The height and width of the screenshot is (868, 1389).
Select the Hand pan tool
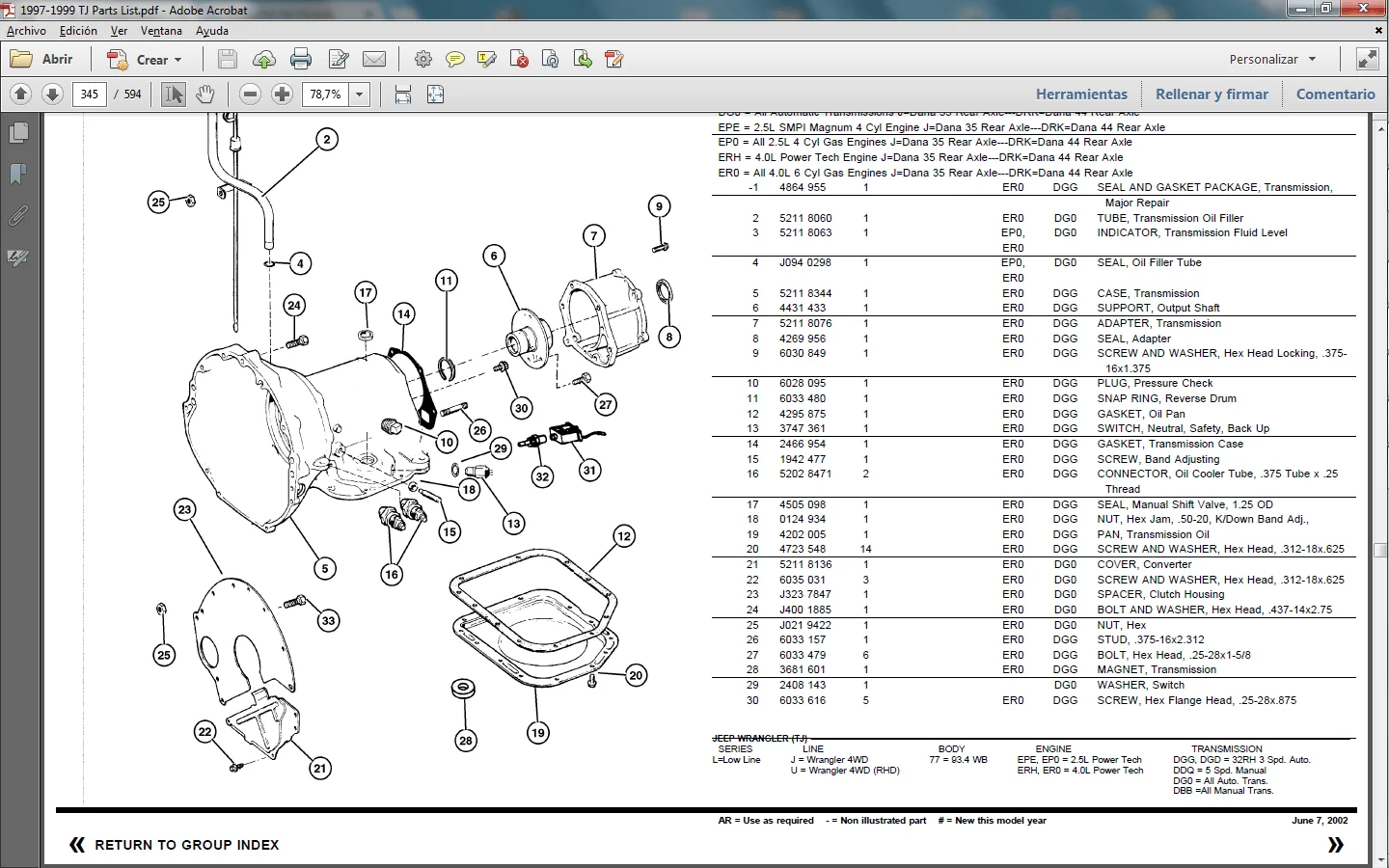(205, 95)
